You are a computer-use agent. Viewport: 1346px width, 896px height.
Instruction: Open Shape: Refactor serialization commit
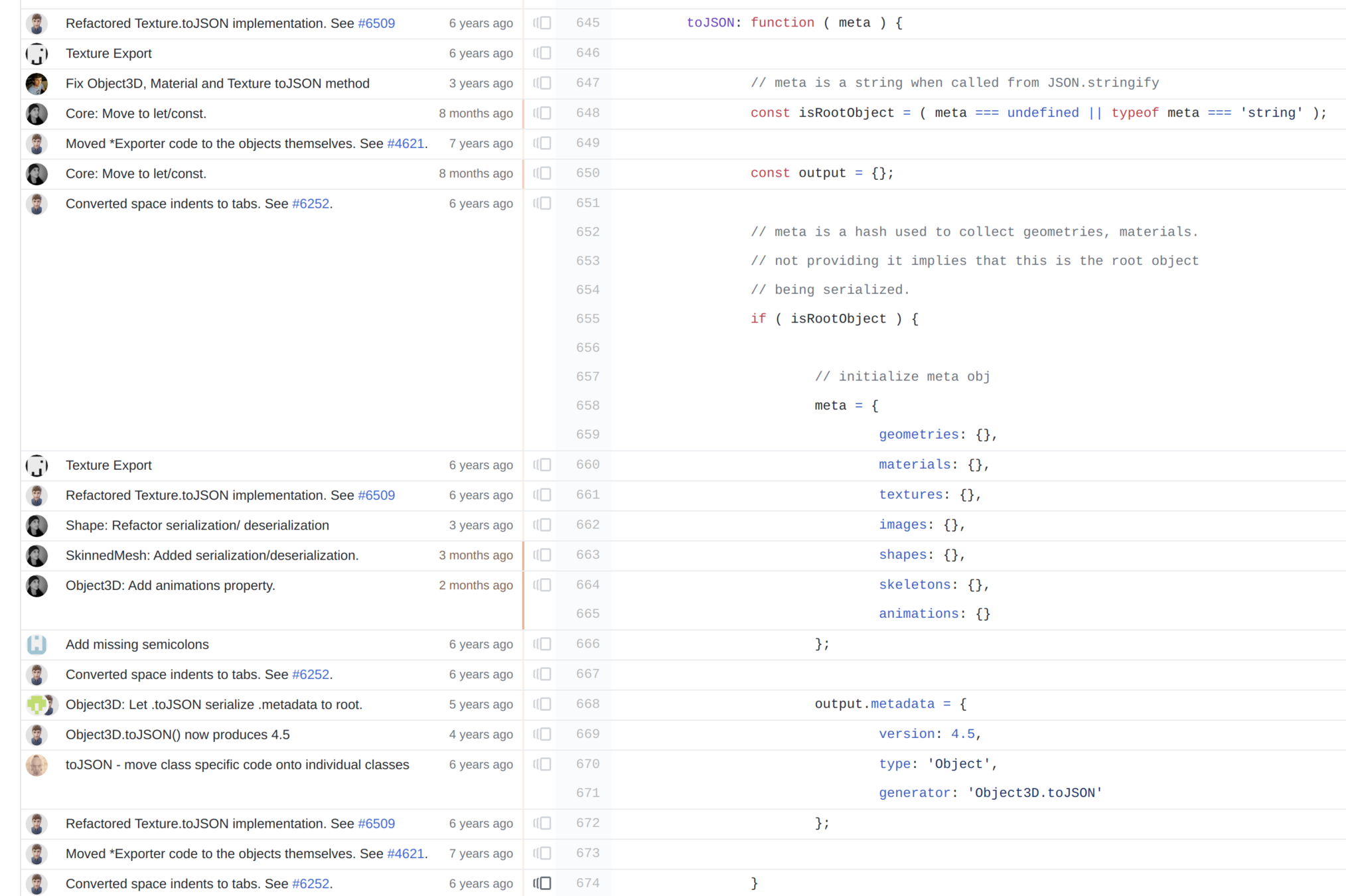[197, 526]
